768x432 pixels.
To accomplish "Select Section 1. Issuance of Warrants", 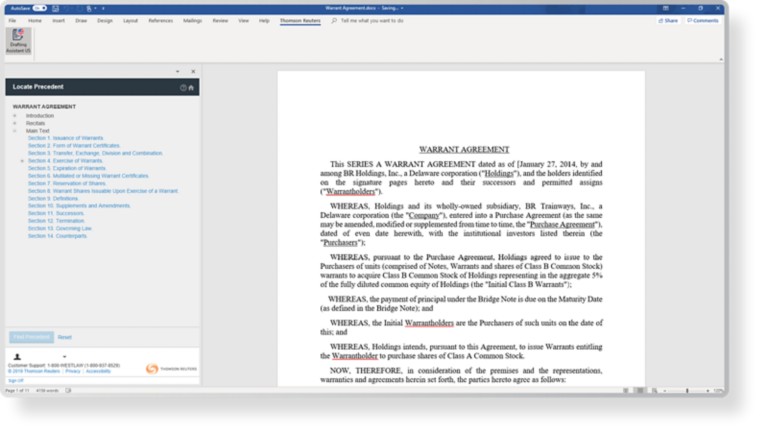I will point(66,138).
